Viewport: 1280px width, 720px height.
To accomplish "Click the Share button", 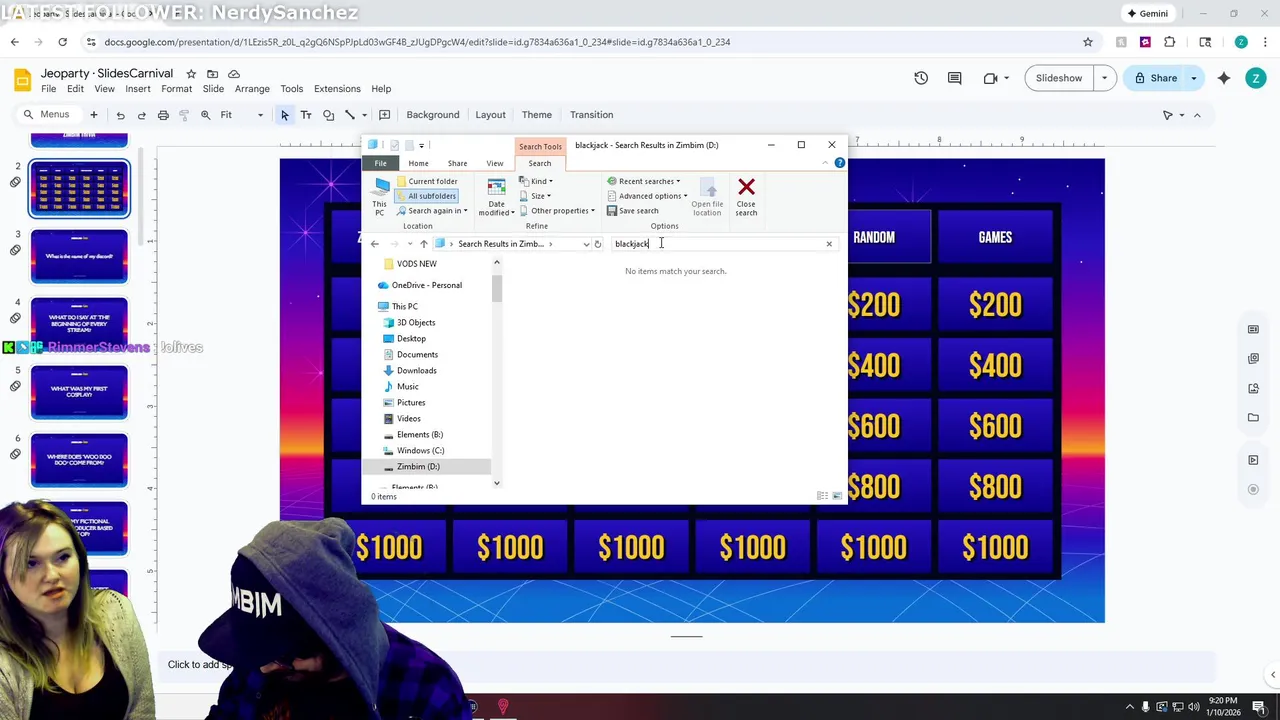I will point(1154,78).
